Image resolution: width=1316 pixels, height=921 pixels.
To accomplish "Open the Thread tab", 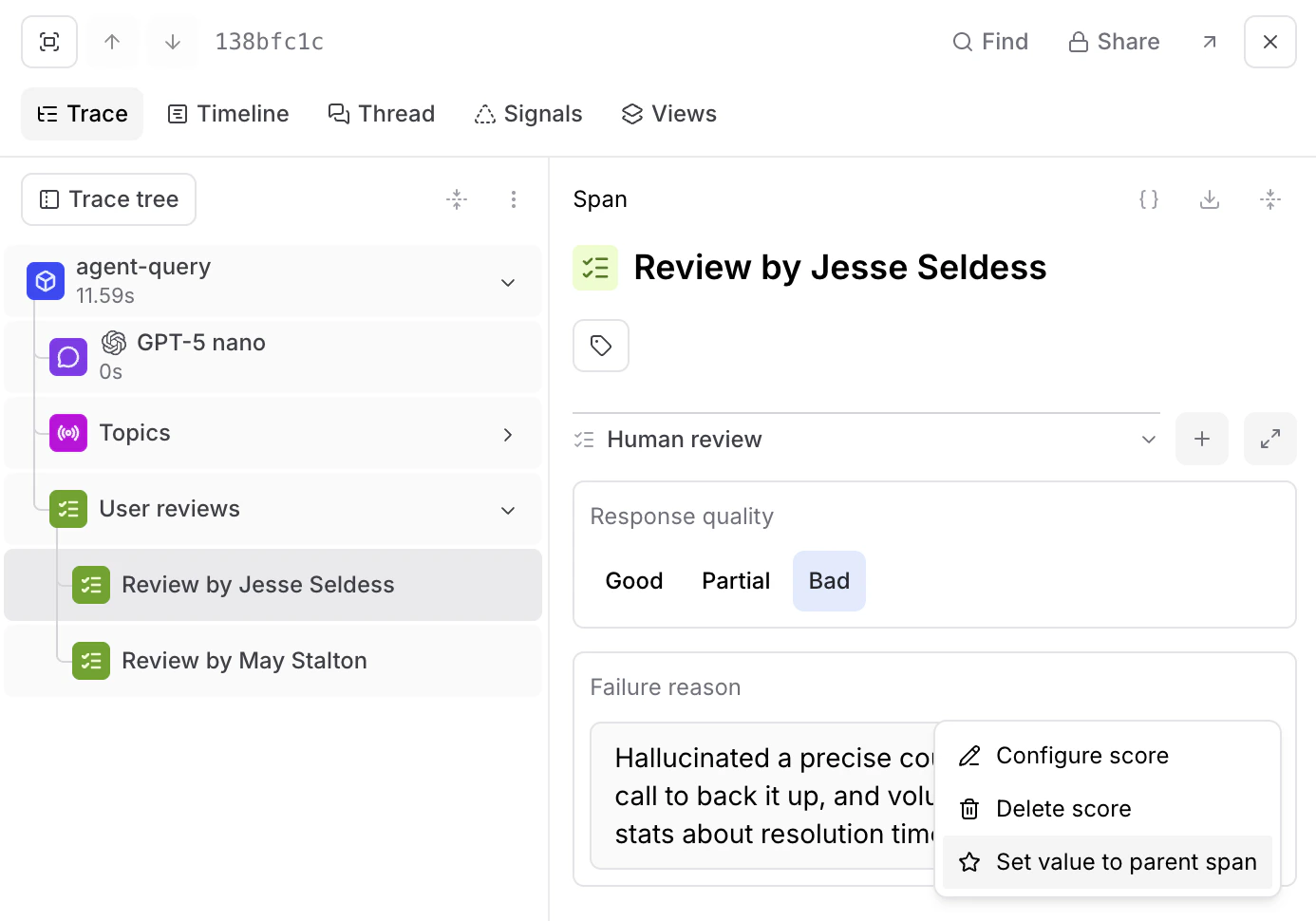I will click(x=381, y=114).
